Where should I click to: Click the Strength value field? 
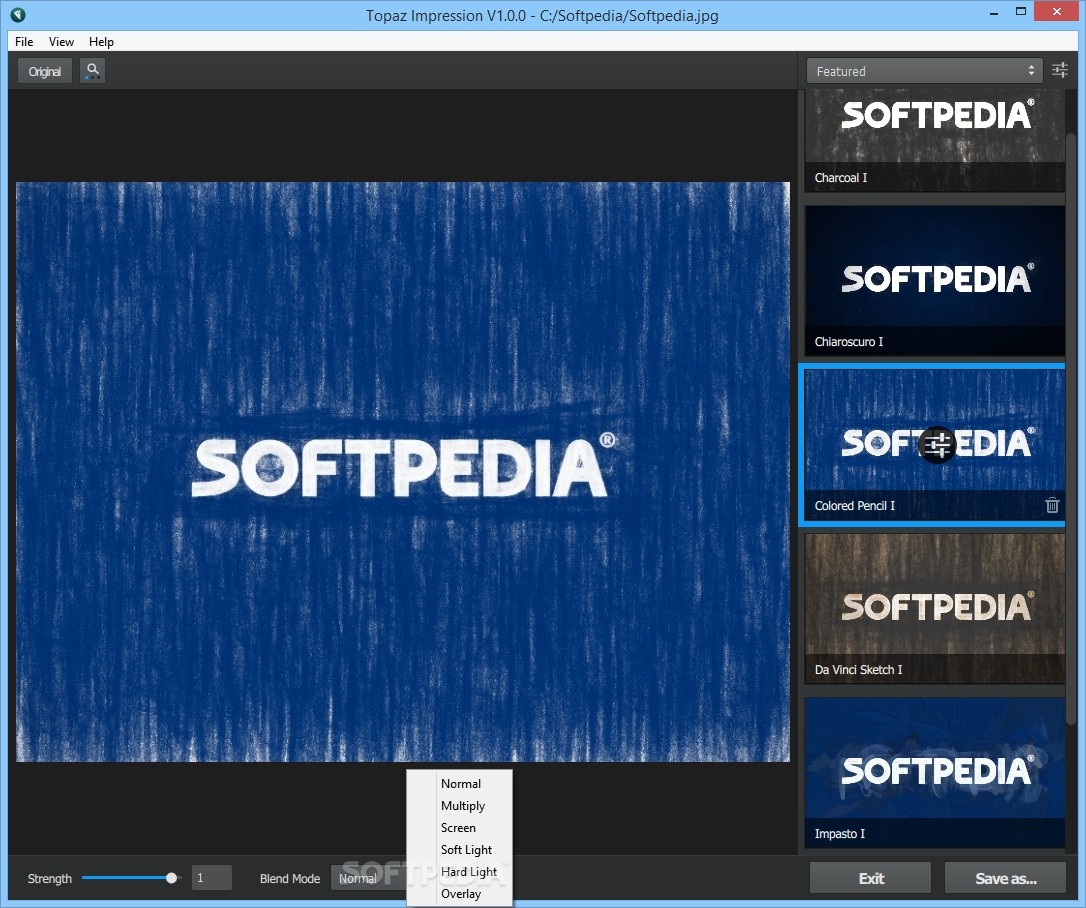211,878
